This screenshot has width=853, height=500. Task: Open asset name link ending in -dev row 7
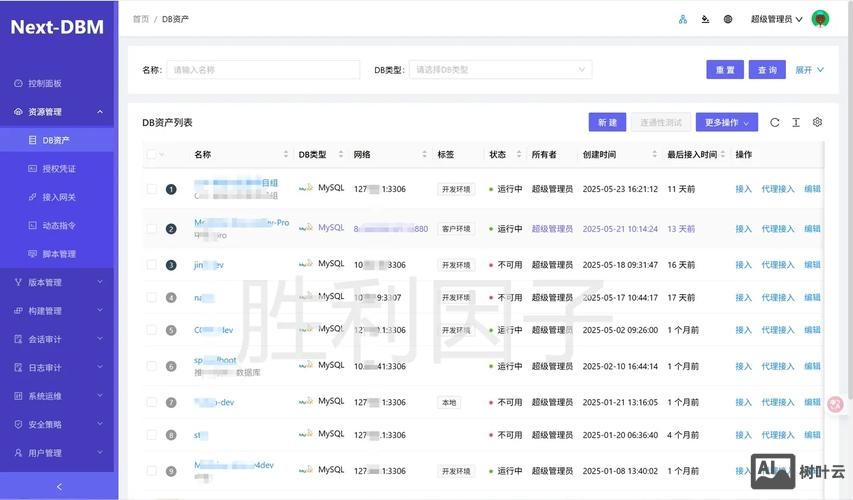[x=214, y=402]
